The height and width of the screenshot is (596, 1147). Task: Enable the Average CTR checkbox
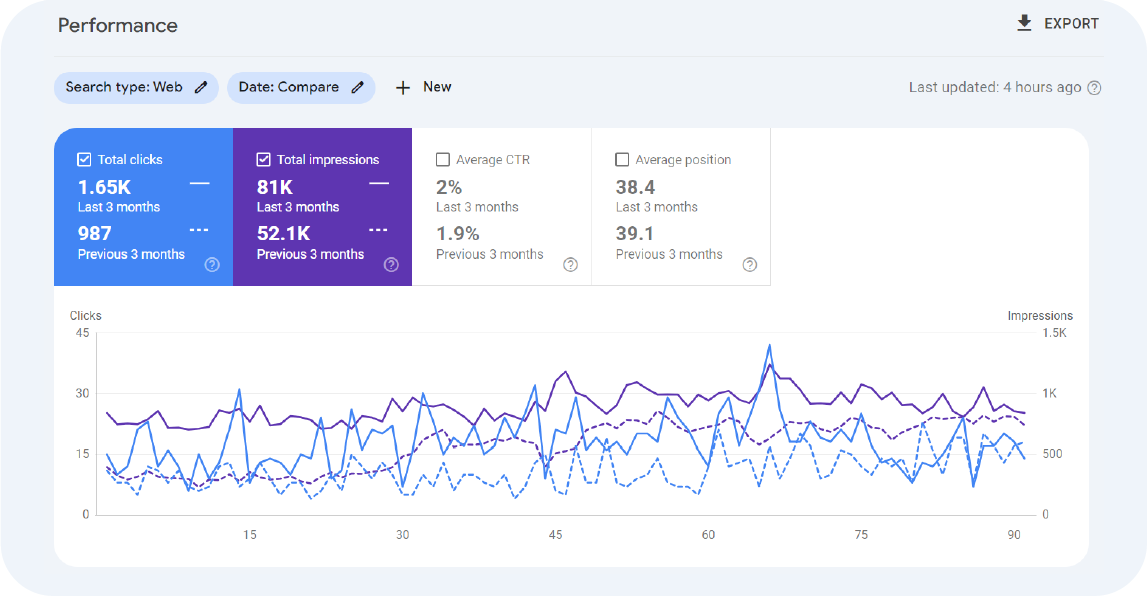coord(443,159)
